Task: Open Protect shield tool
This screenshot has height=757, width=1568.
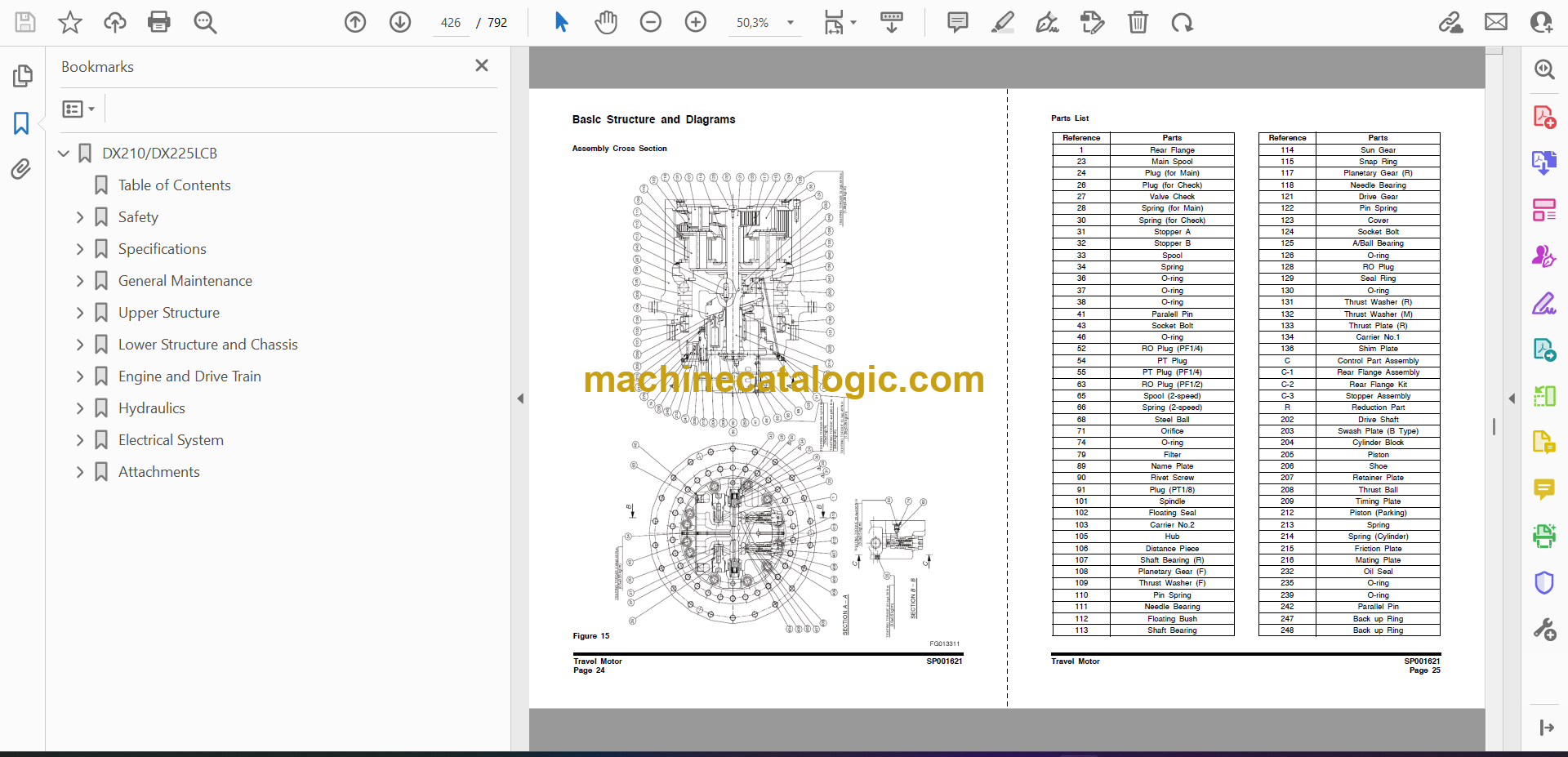Action: (x=1543, y=583)
